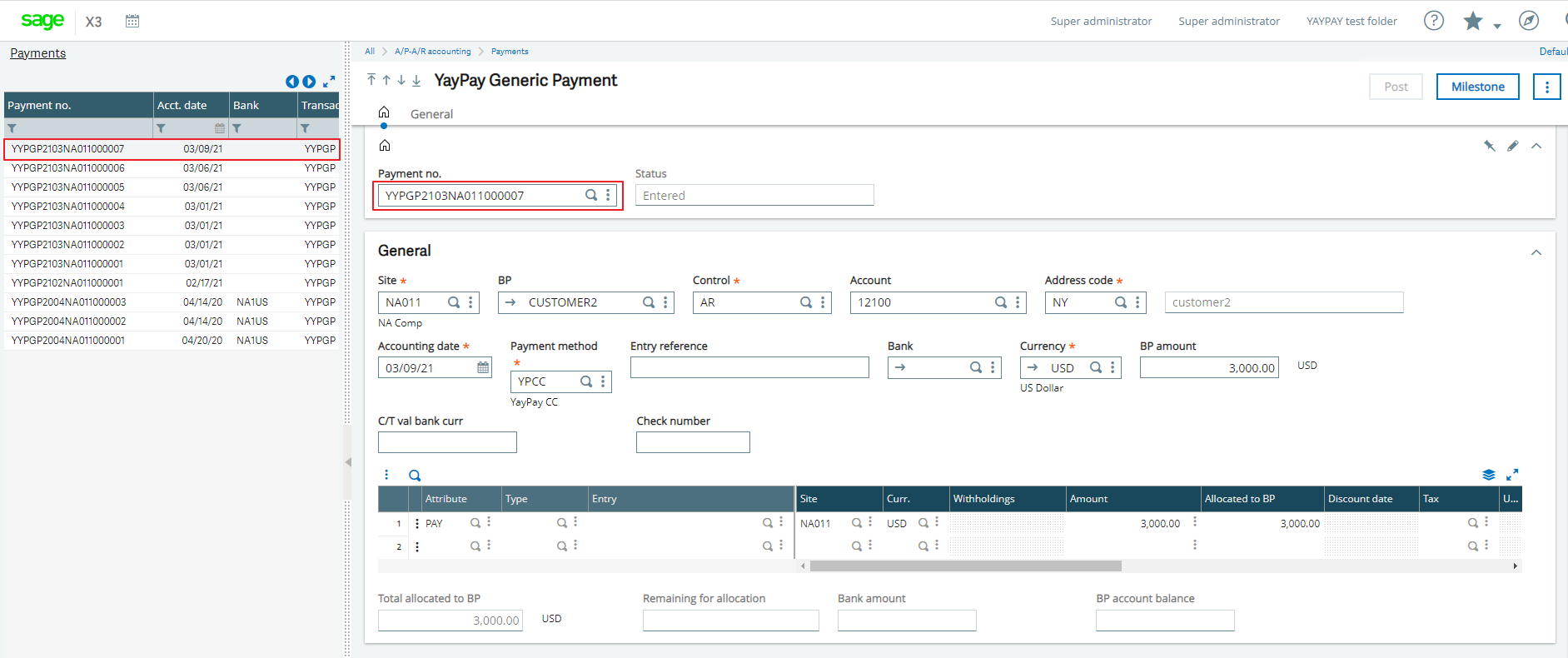Open YAYPAY test folder link

pyautogui.click(x=1351, y=21)
